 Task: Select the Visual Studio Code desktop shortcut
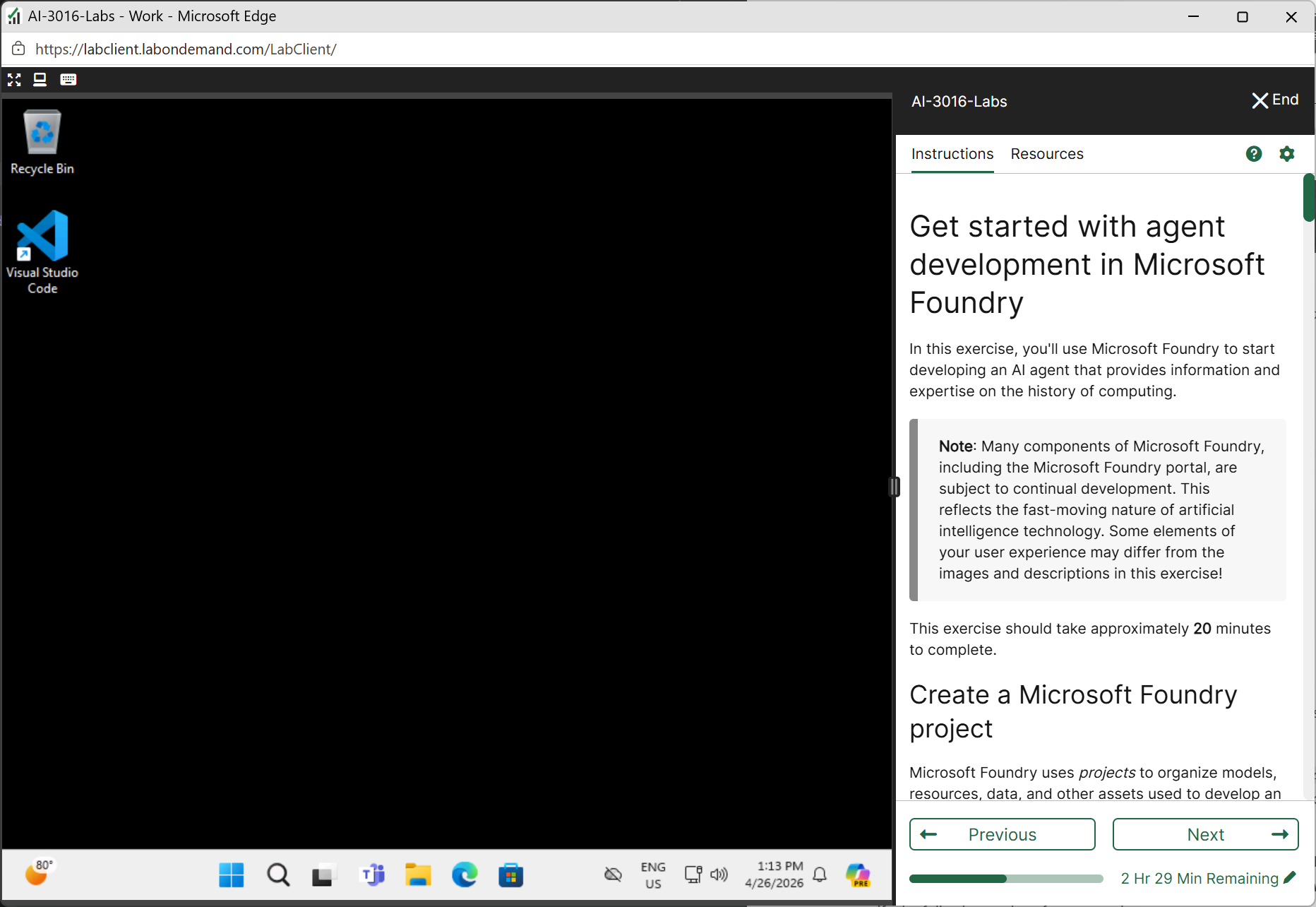pos(42,252)
